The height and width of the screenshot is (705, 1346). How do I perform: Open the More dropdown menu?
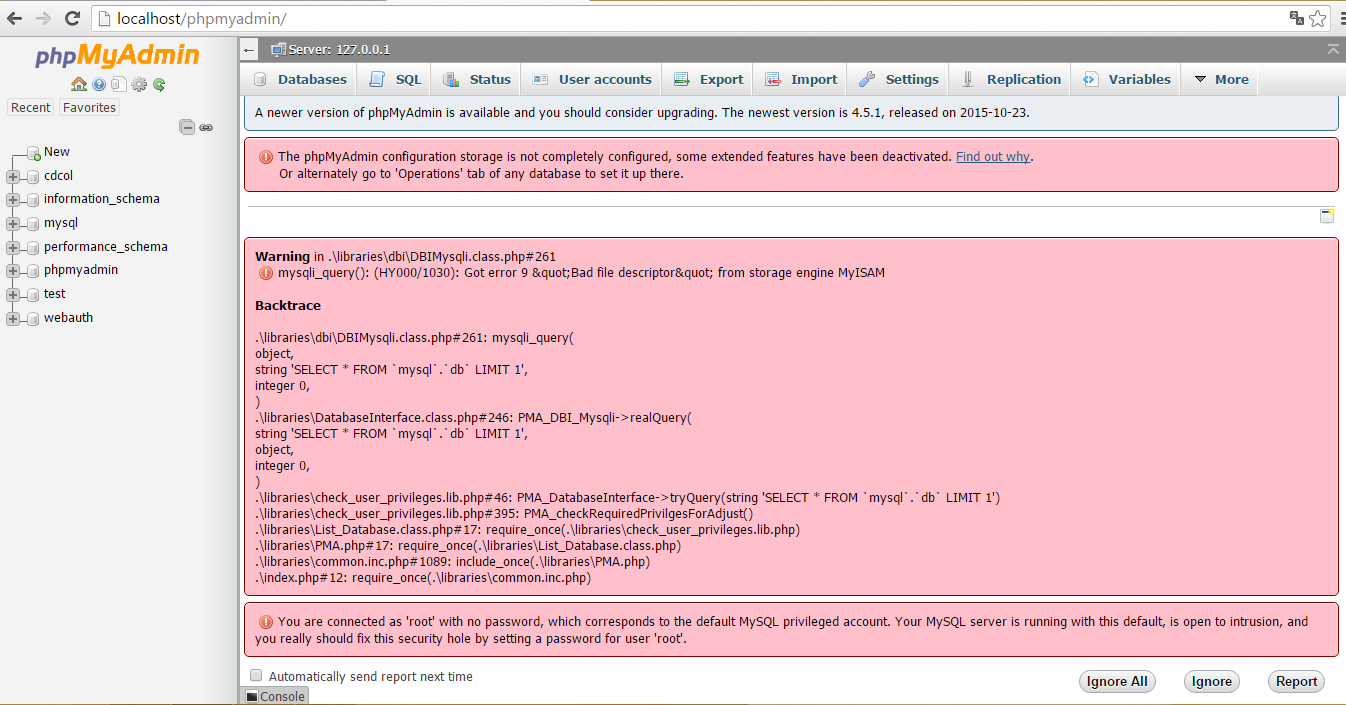1221,80
